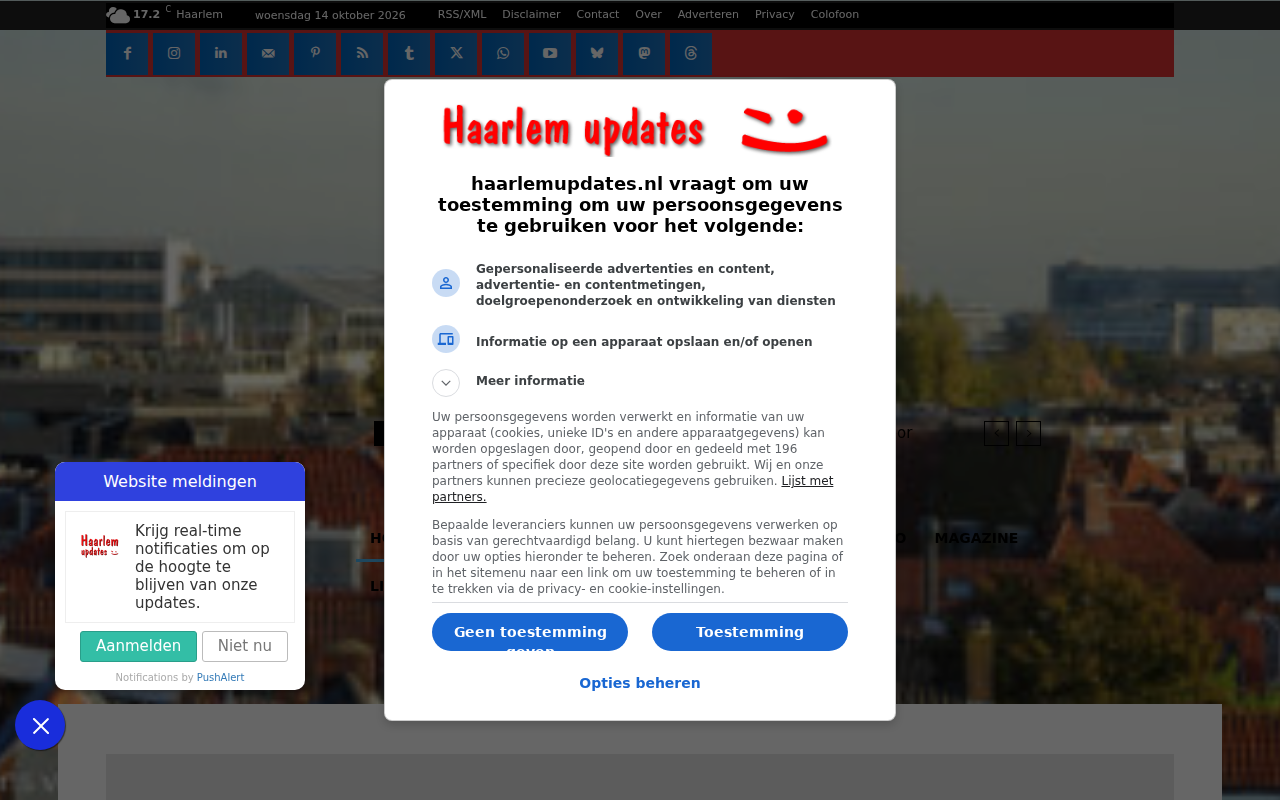Open Privacy in top menu
This screenshot has width=1280, height=800.
[774, 15]
